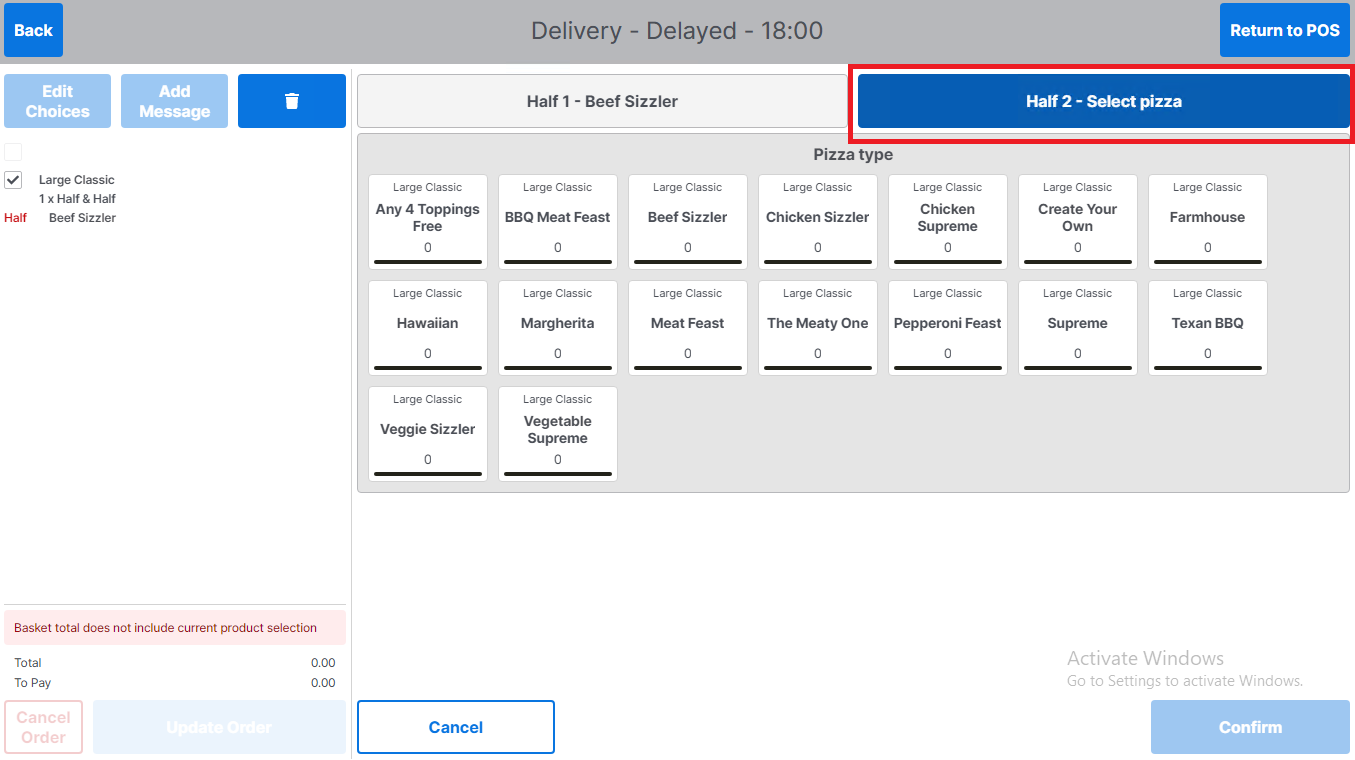
Task: Select the Chicken Sizzler pizza tile
Action: tap(817, 222)
